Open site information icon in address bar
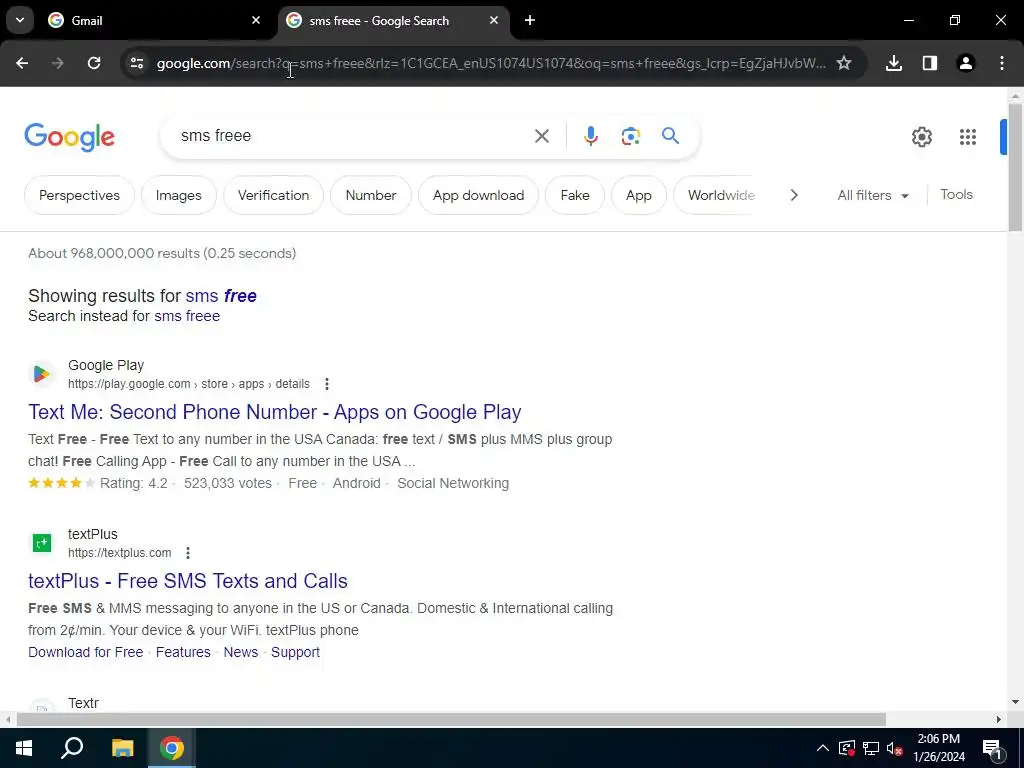 pos(136,63)
